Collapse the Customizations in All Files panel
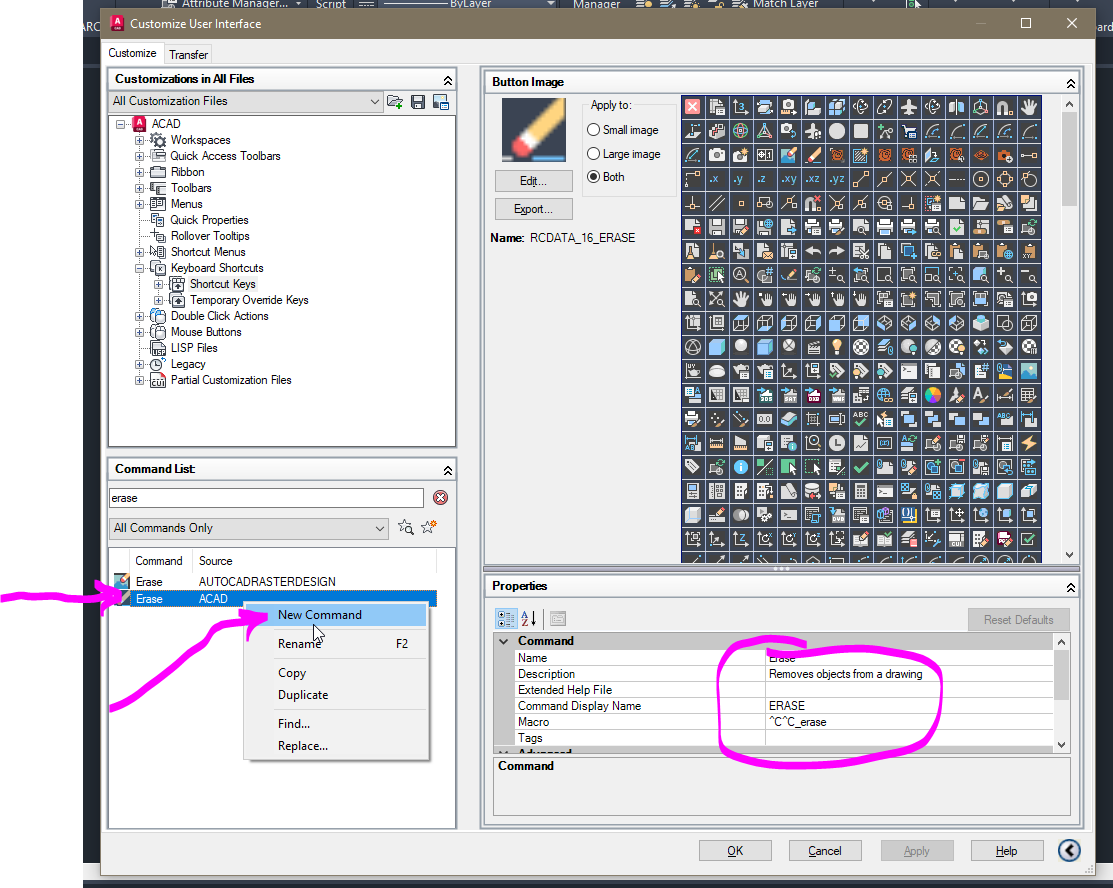The image size is (1113, 888). [447, 80]
